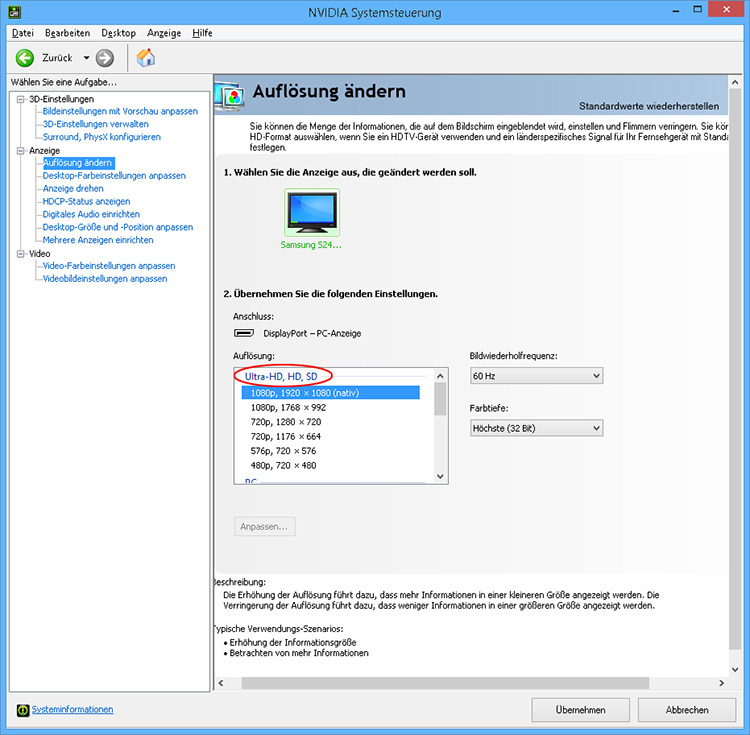The width and height of the screenshot is (750, 735).
Task: Collapse the 3D-Einstellungen tree node
Action: pos(21,99)
